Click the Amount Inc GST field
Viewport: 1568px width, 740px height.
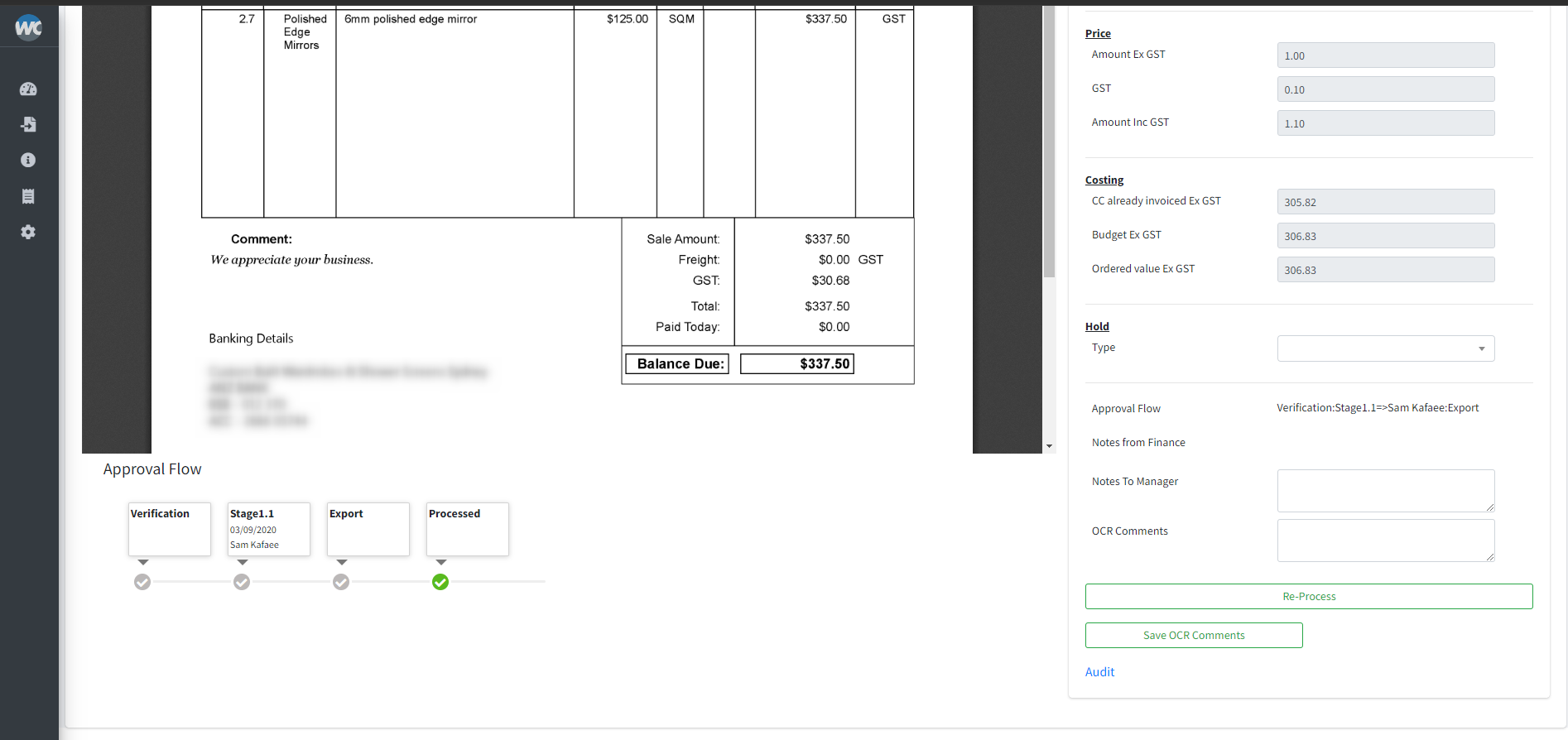point(1386,123)
